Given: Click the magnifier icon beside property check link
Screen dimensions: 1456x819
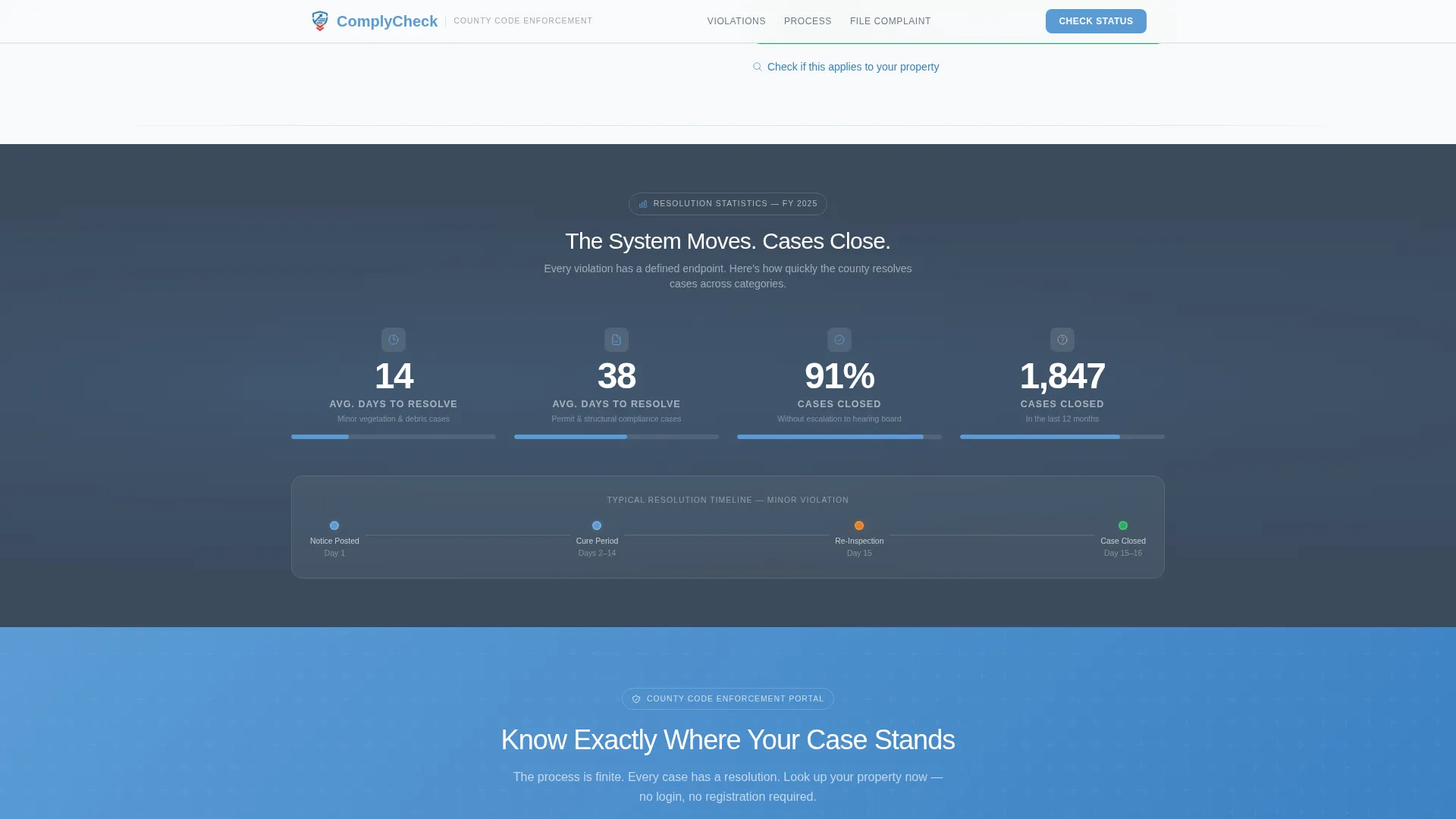Looking at the screenshot, I should point(757,67).
